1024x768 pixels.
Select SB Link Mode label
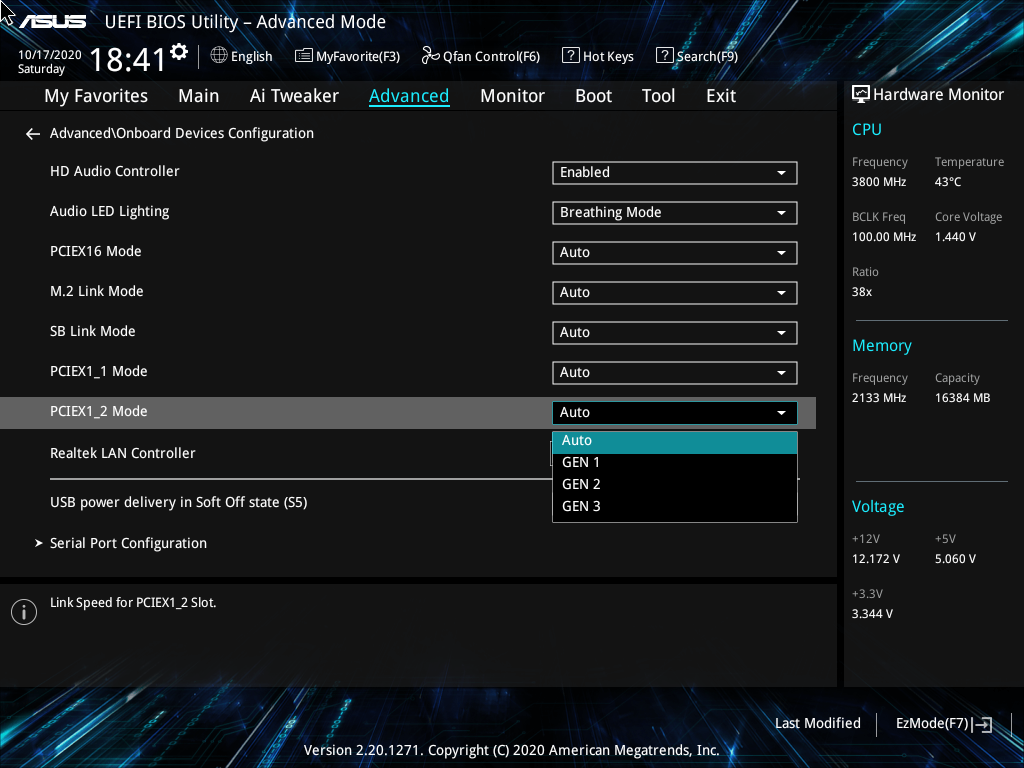(x=93, y=332)
